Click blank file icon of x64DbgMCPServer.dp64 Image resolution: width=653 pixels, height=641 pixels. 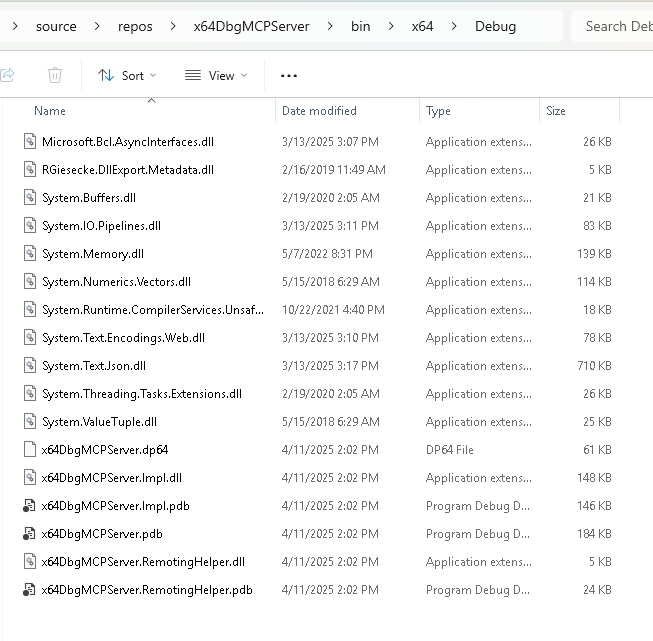[30, 449]
